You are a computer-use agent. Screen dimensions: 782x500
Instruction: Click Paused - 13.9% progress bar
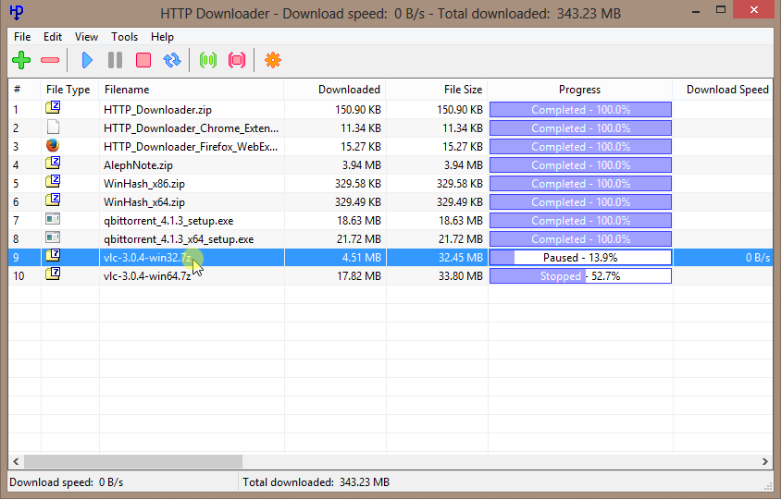coord(581,258)
